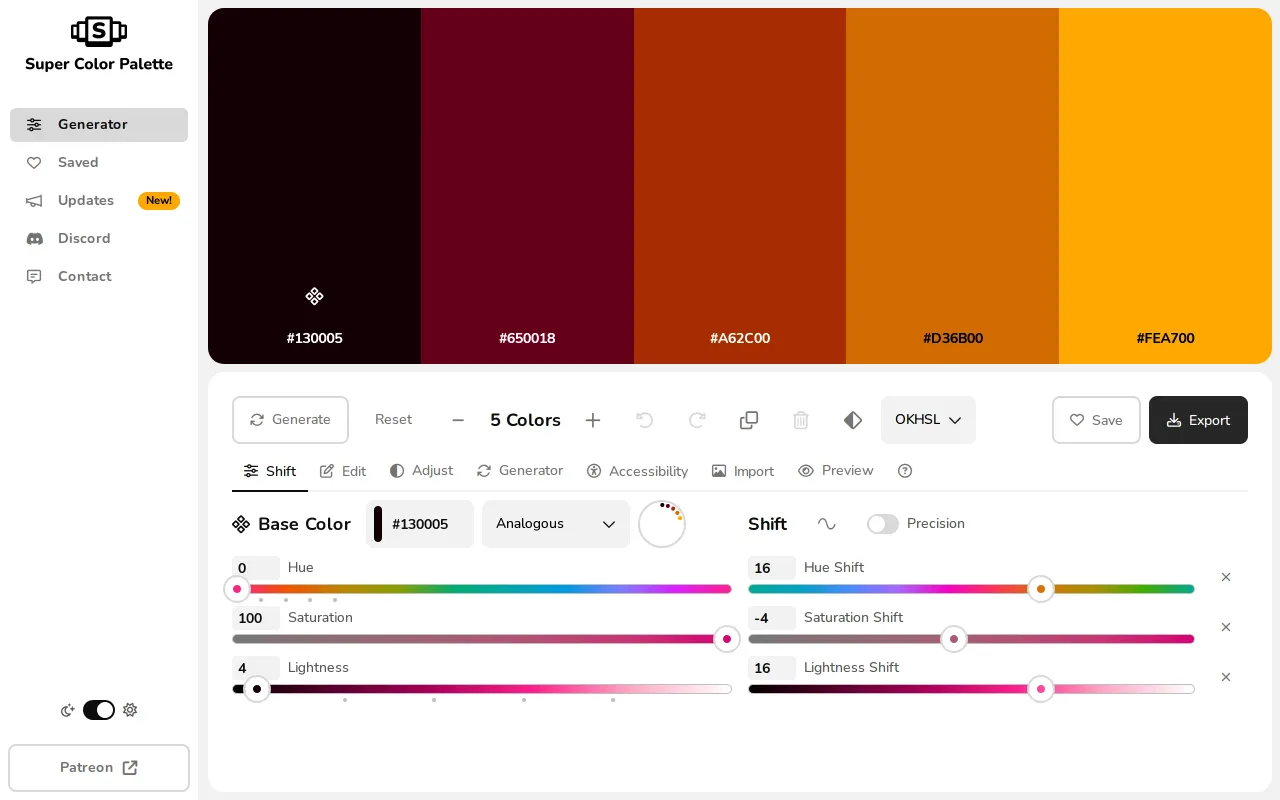Viewport: 1280px width, 800px height.
Task: Remove the Hue Shift row with X
Action: [x=1226, y=577]
